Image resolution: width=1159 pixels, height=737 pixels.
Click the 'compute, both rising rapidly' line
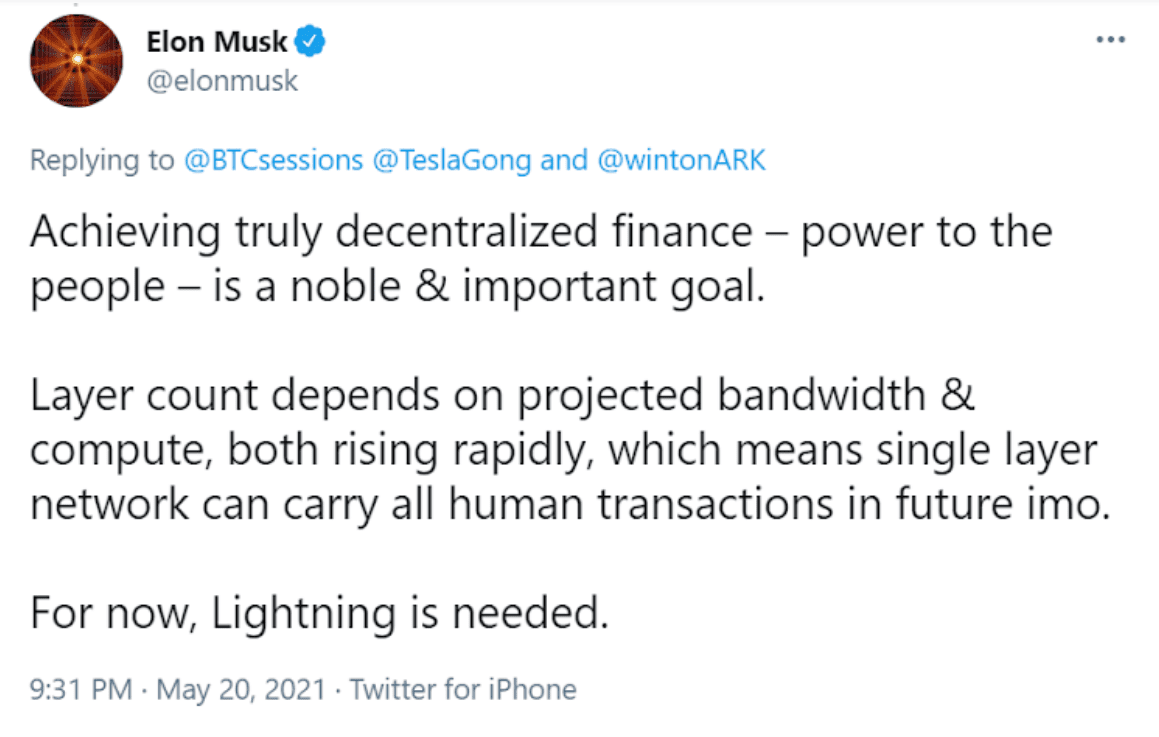click(563, 449)
